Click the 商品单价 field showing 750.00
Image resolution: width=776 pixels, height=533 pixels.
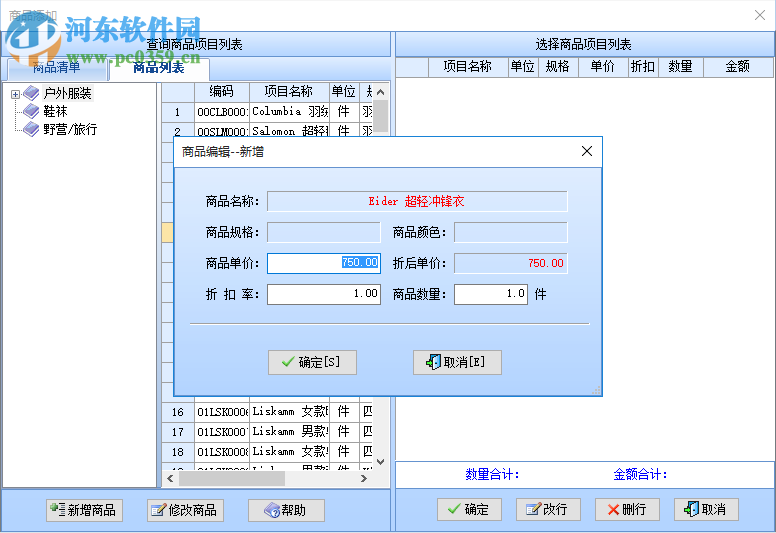[324, 263]
